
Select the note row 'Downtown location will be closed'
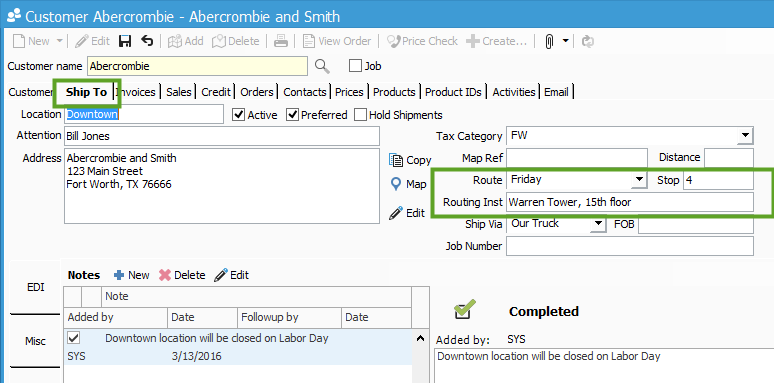coord(238,347)
